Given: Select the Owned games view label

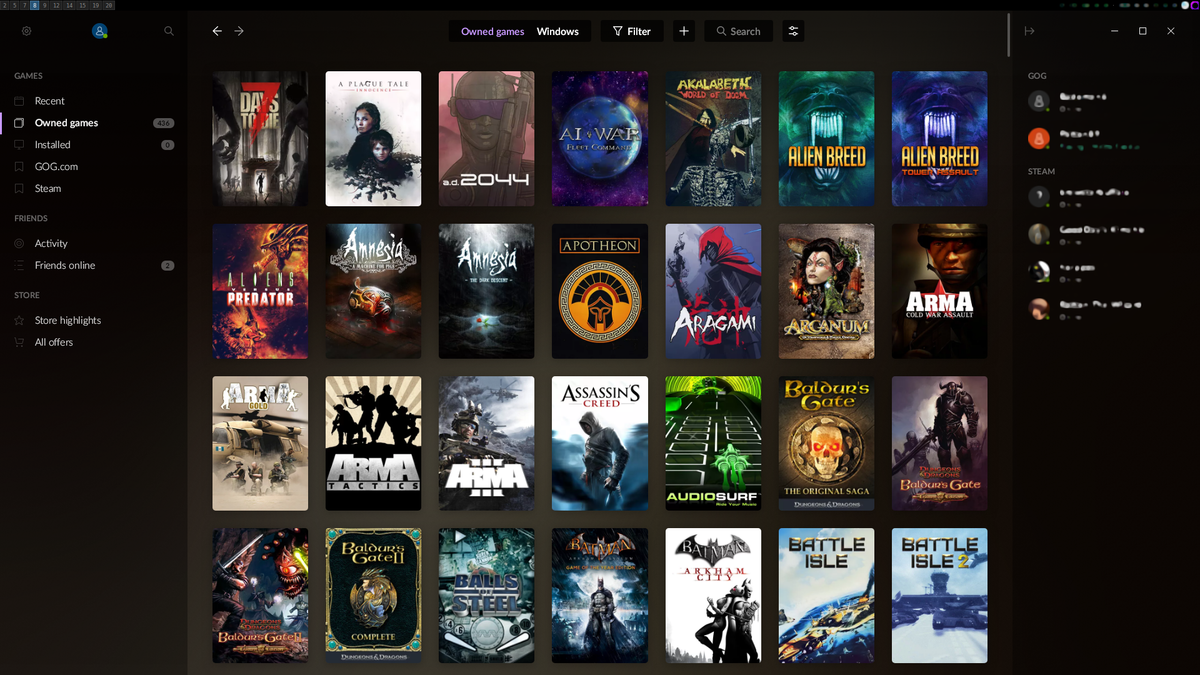Looking at the screenshot, I should (492, 31).
